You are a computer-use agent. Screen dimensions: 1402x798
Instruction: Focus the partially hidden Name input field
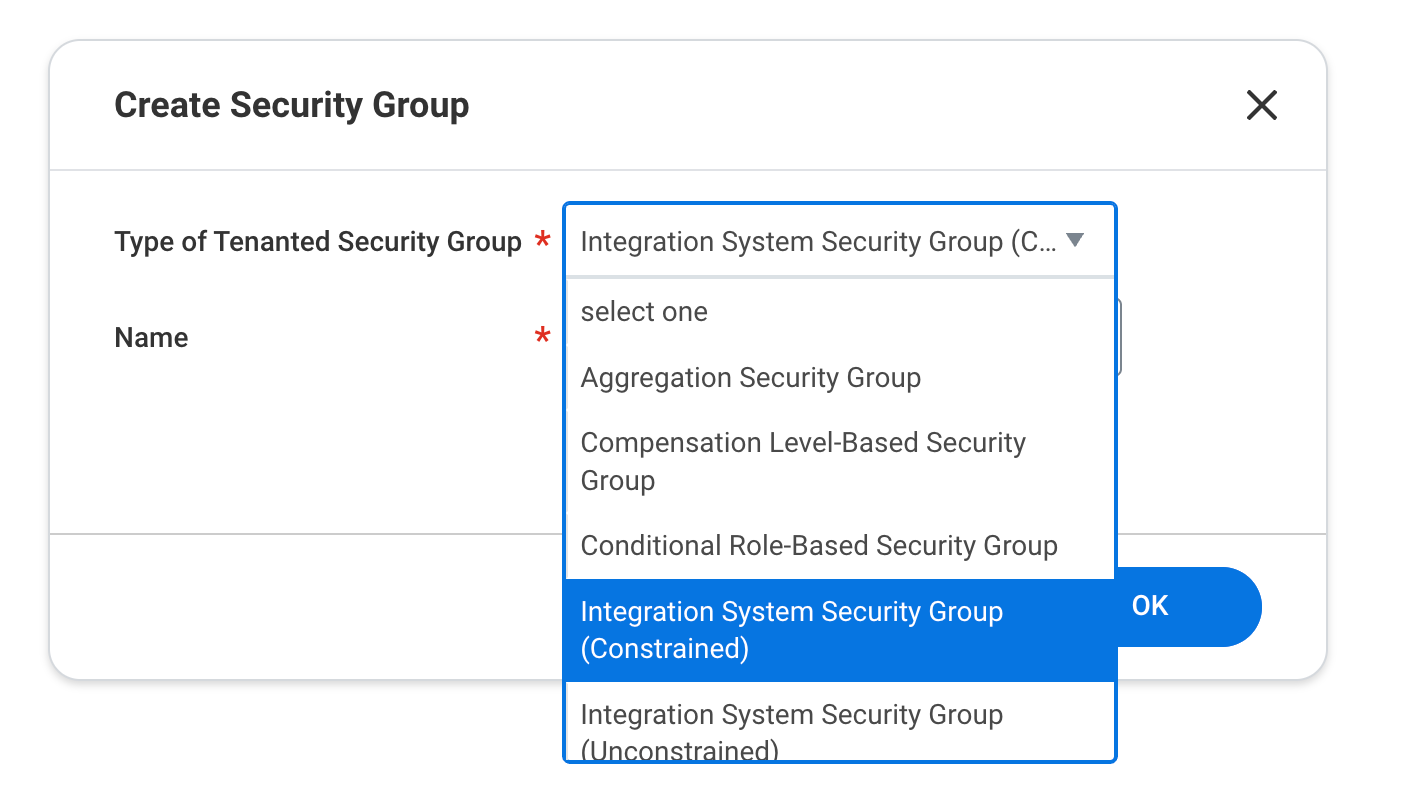(1119, 337)
